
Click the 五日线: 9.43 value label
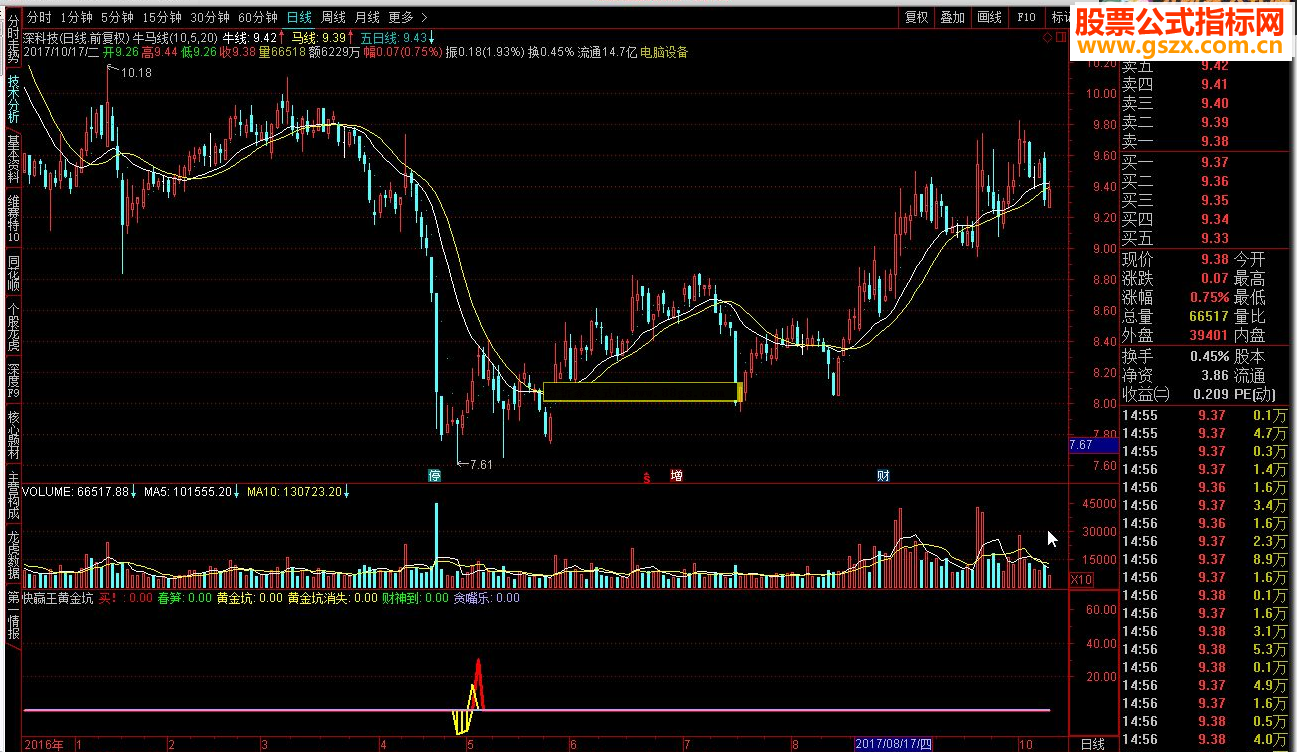point(395,37)
